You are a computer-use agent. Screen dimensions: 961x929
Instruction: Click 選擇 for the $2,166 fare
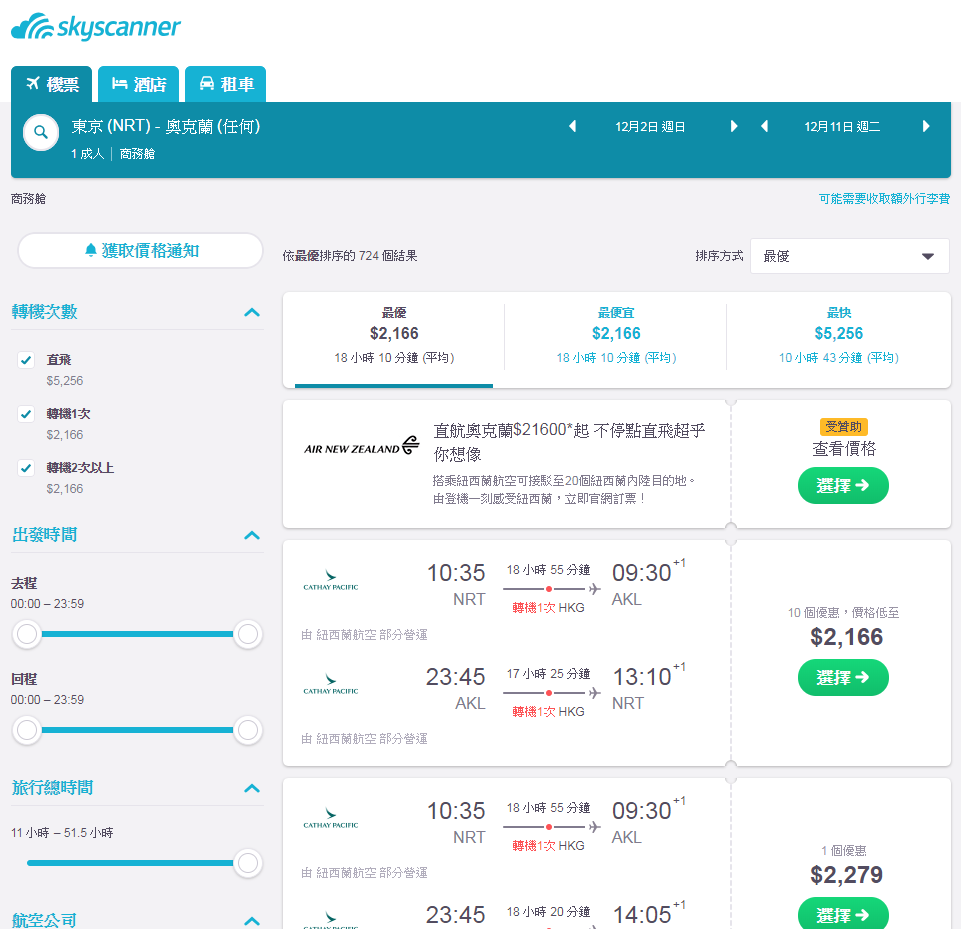pyautogui.click(x=843, y=677)
